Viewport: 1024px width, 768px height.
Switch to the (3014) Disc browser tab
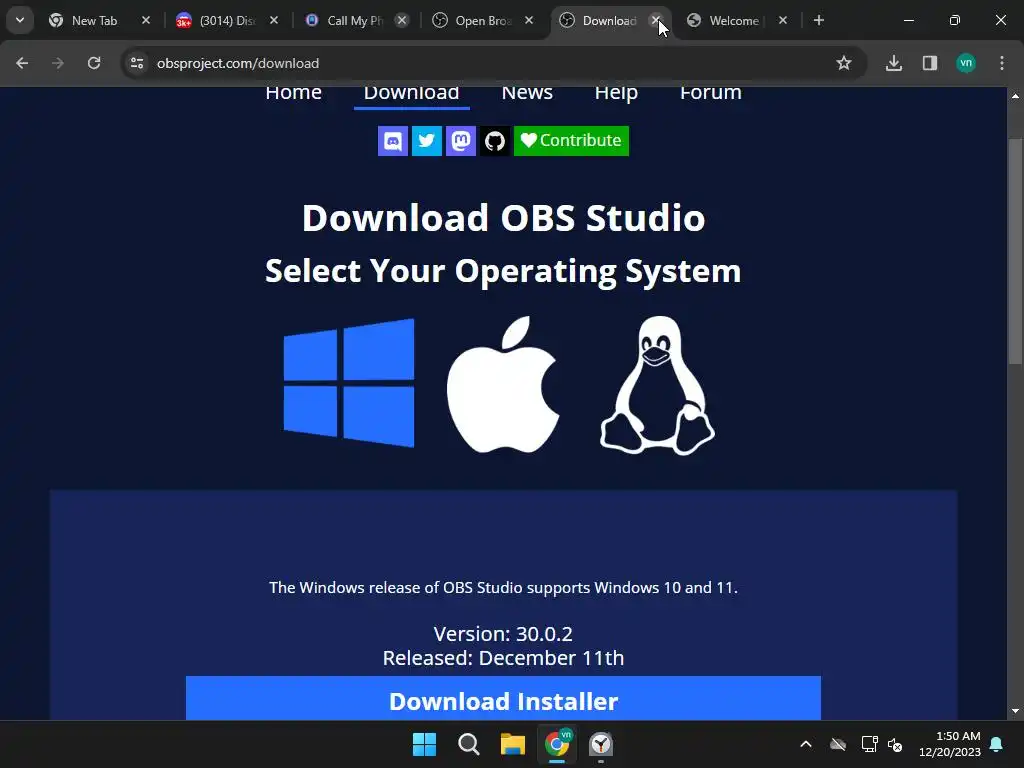[227, 21]
